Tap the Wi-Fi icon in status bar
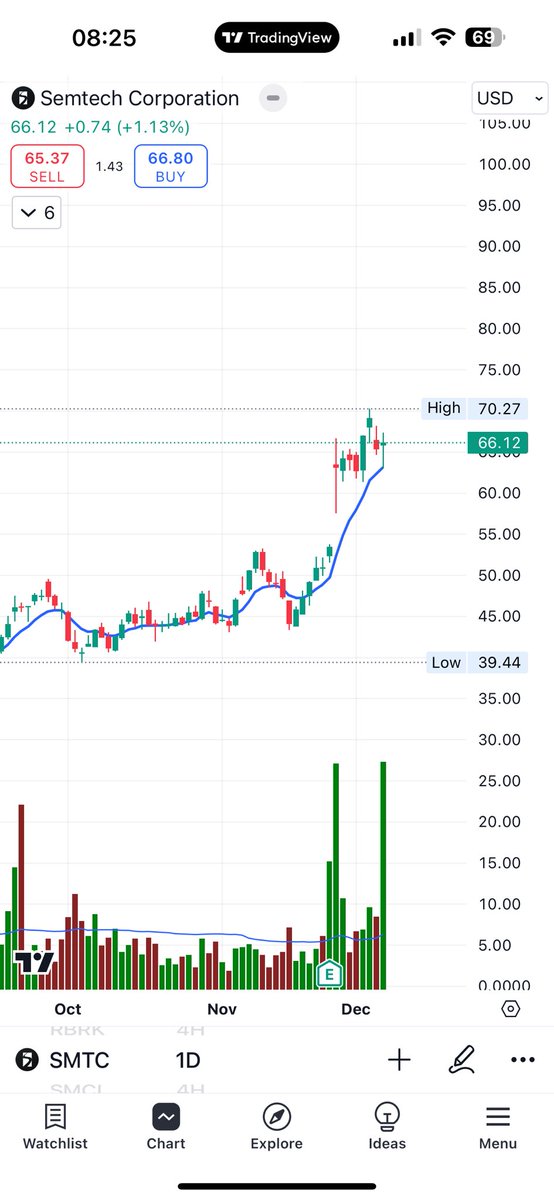 tap(442, 38)
